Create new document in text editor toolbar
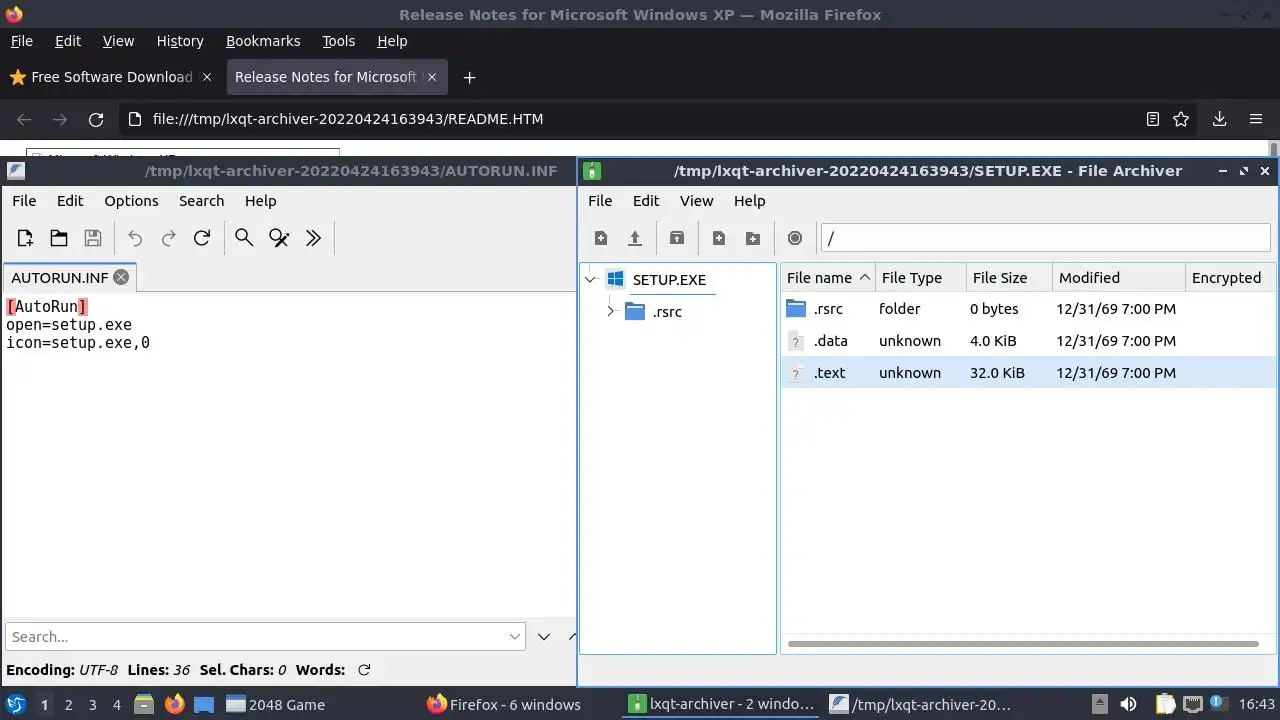This screenshot has height=720, width=1280. click(25, 238)
